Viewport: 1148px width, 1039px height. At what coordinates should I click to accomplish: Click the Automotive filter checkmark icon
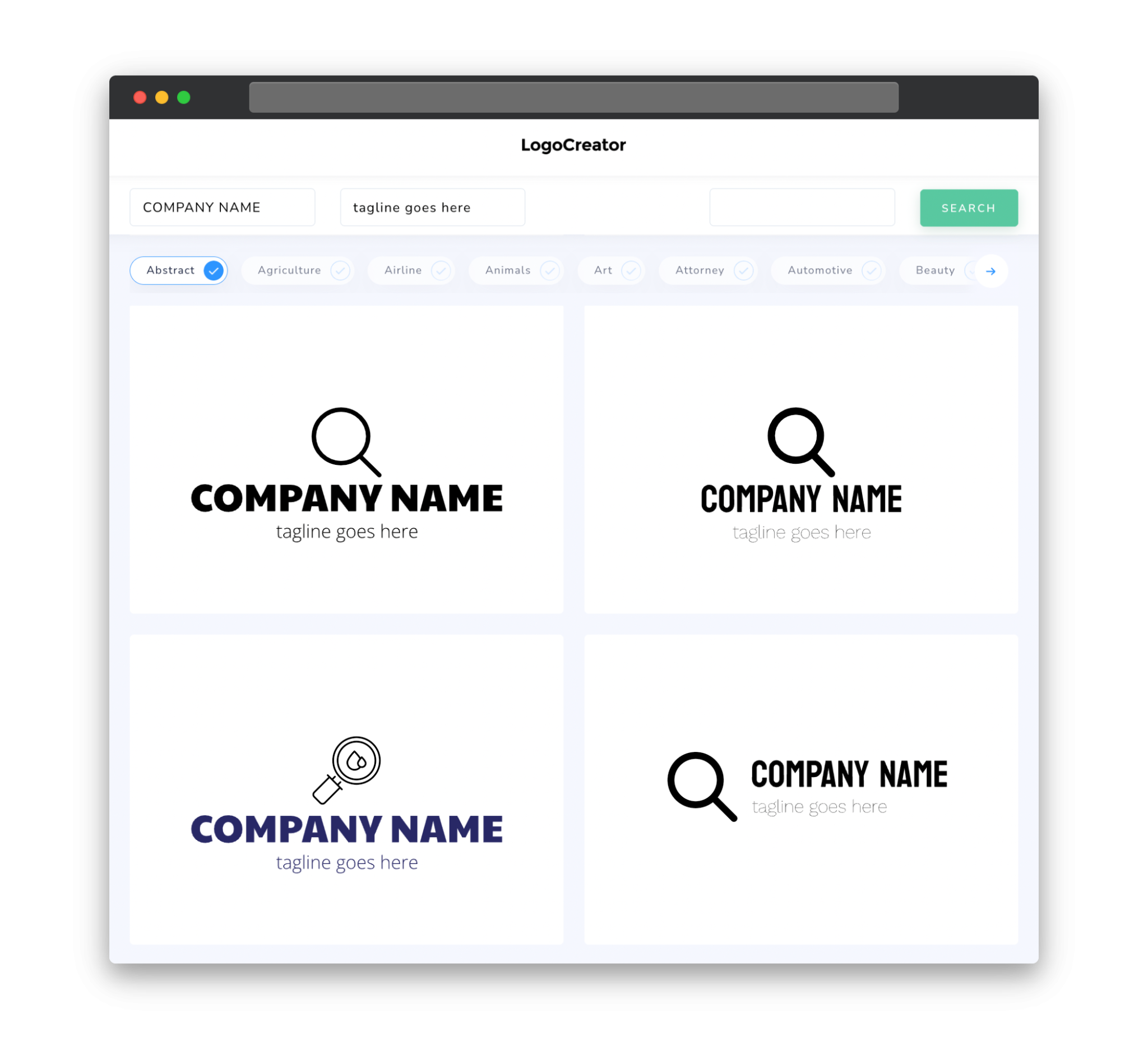tap(871, 270)
